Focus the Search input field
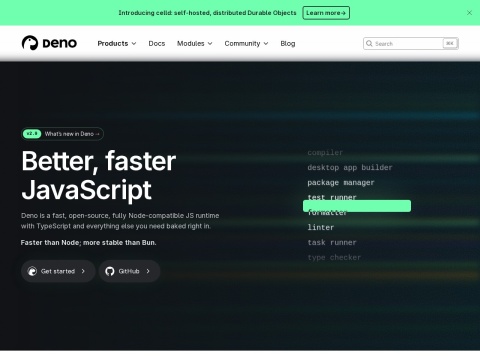Image resolution: width=480 pixels, height=360 pixels. point(411,43)
